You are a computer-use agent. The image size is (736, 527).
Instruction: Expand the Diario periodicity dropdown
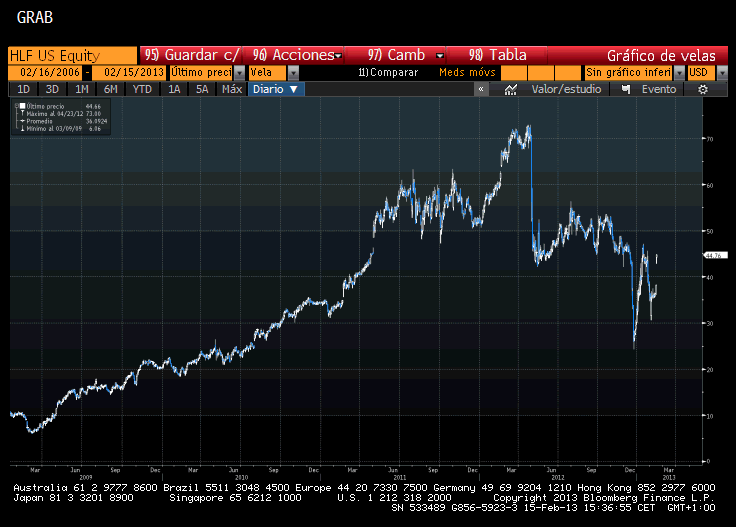[276, 89]
